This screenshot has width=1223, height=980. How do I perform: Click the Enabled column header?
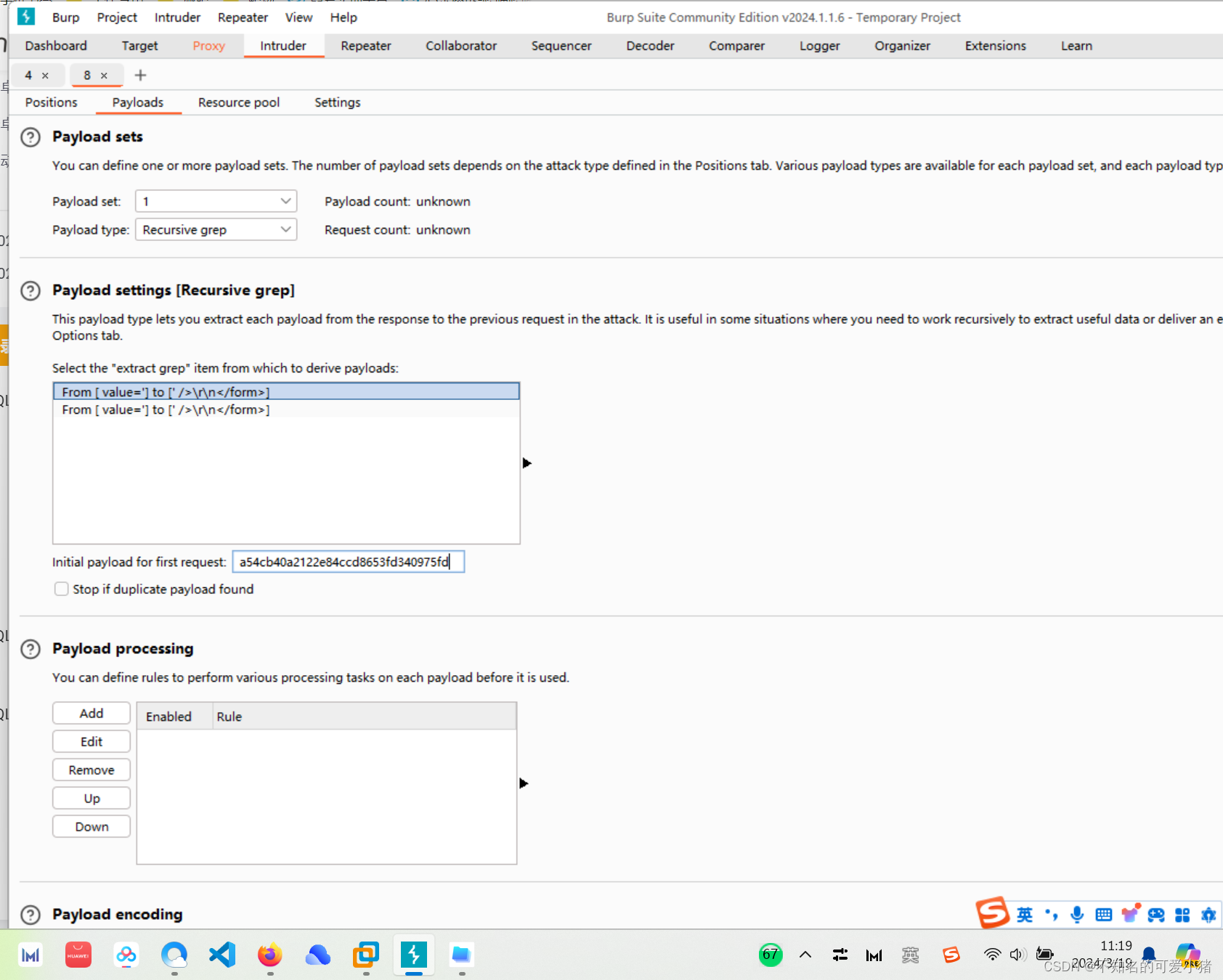pos(174,716)
